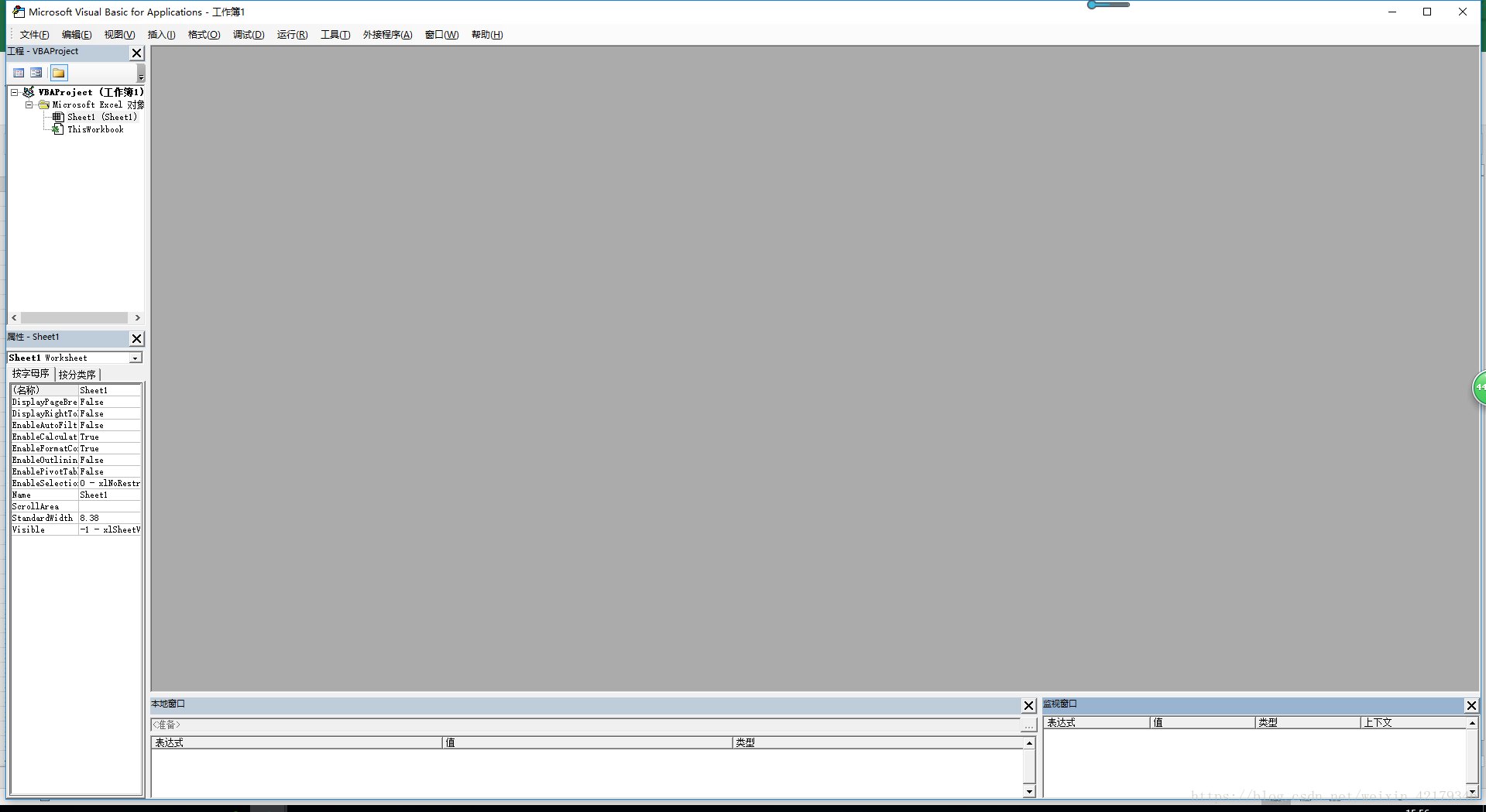Click project panel horizontal scrollbar left arrow
This screenshot has width=1486, height=812.
click(x=14, y=318)
